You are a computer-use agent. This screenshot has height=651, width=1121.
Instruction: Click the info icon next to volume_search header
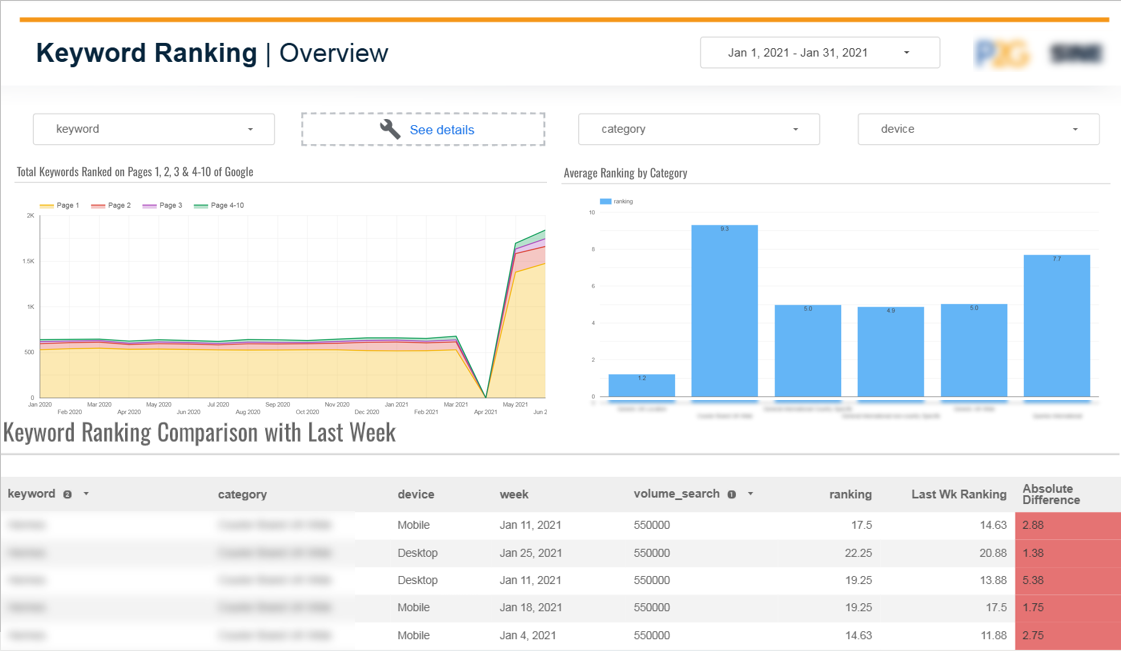click(732, 494)
